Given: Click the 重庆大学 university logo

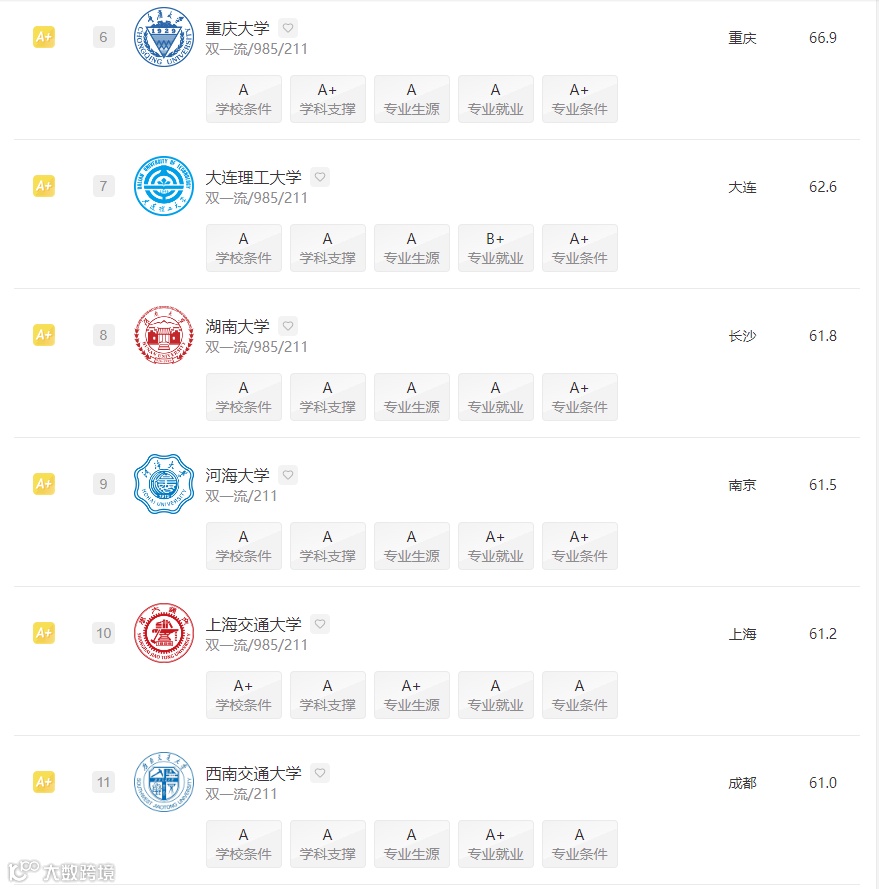Looking at the screenshot, I should click(164, 37).
